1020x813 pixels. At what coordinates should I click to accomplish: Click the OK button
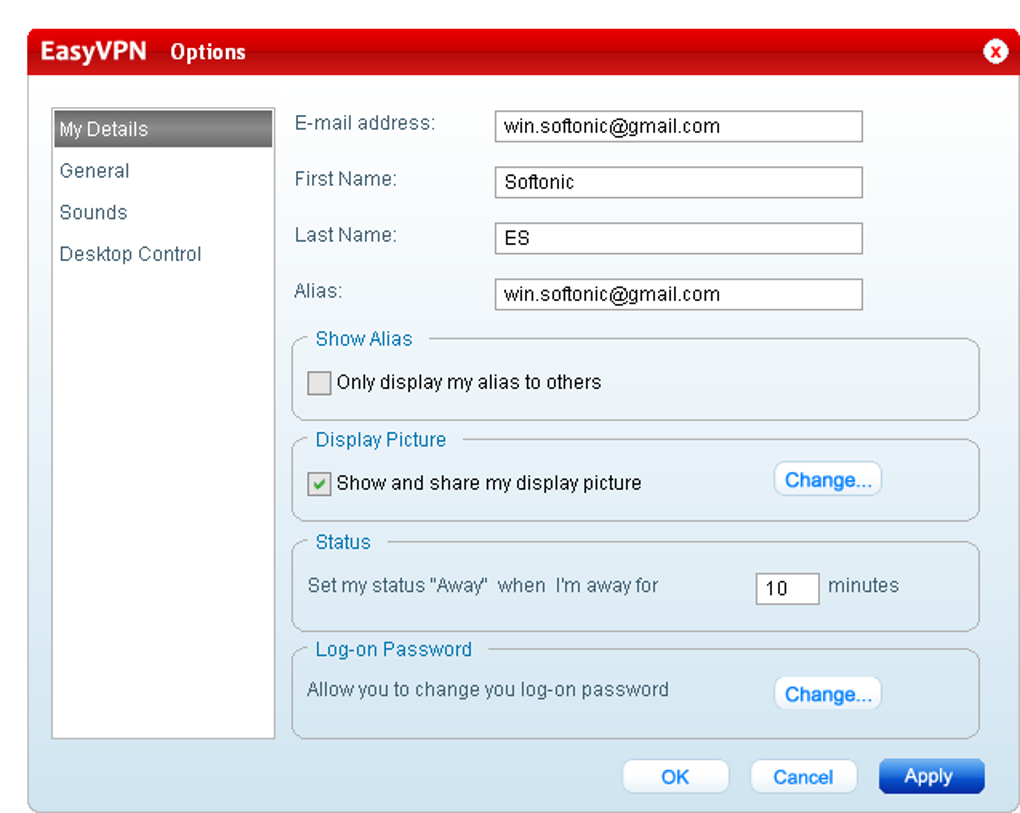pos(675,777)
